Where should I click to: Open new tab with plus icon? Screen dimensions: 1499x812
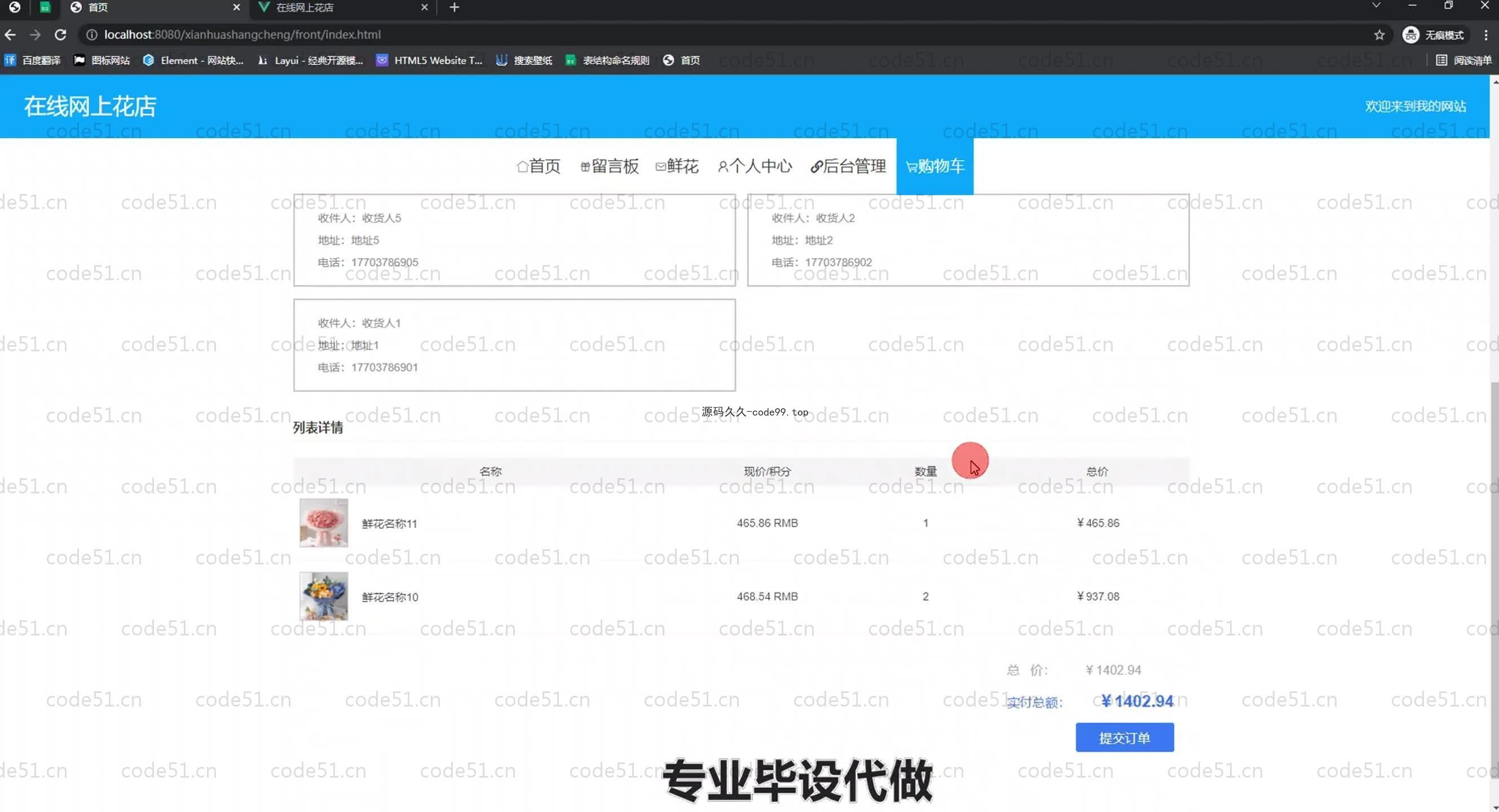pos(455,7)
